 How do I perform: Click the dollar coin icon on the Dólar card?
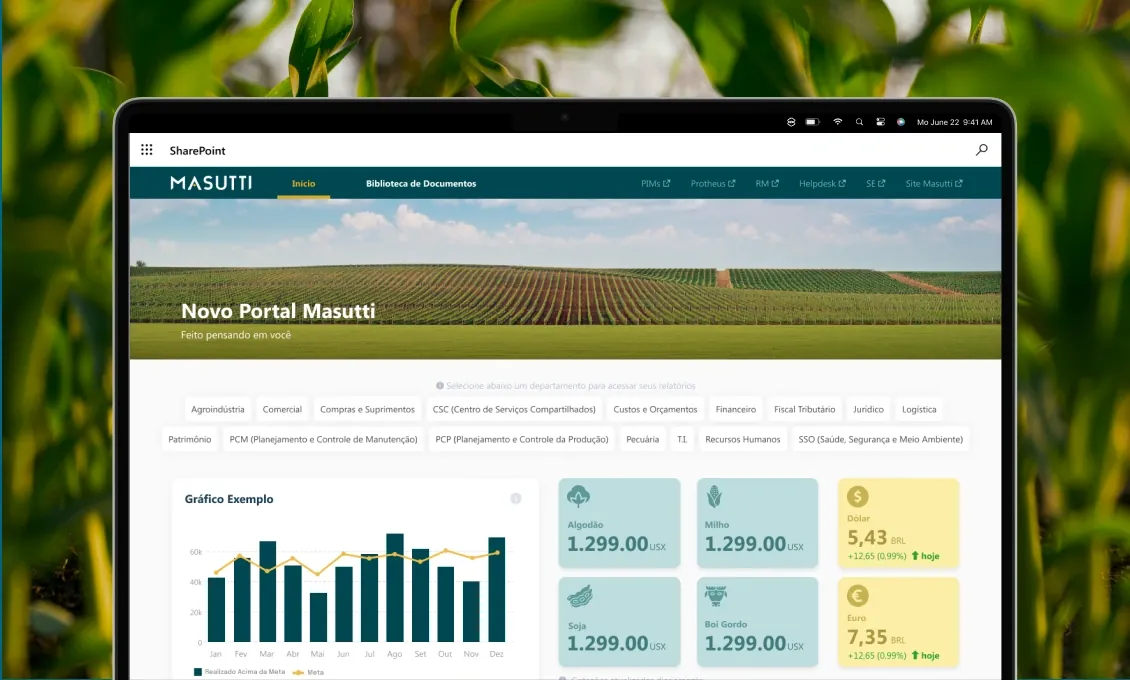858,496
